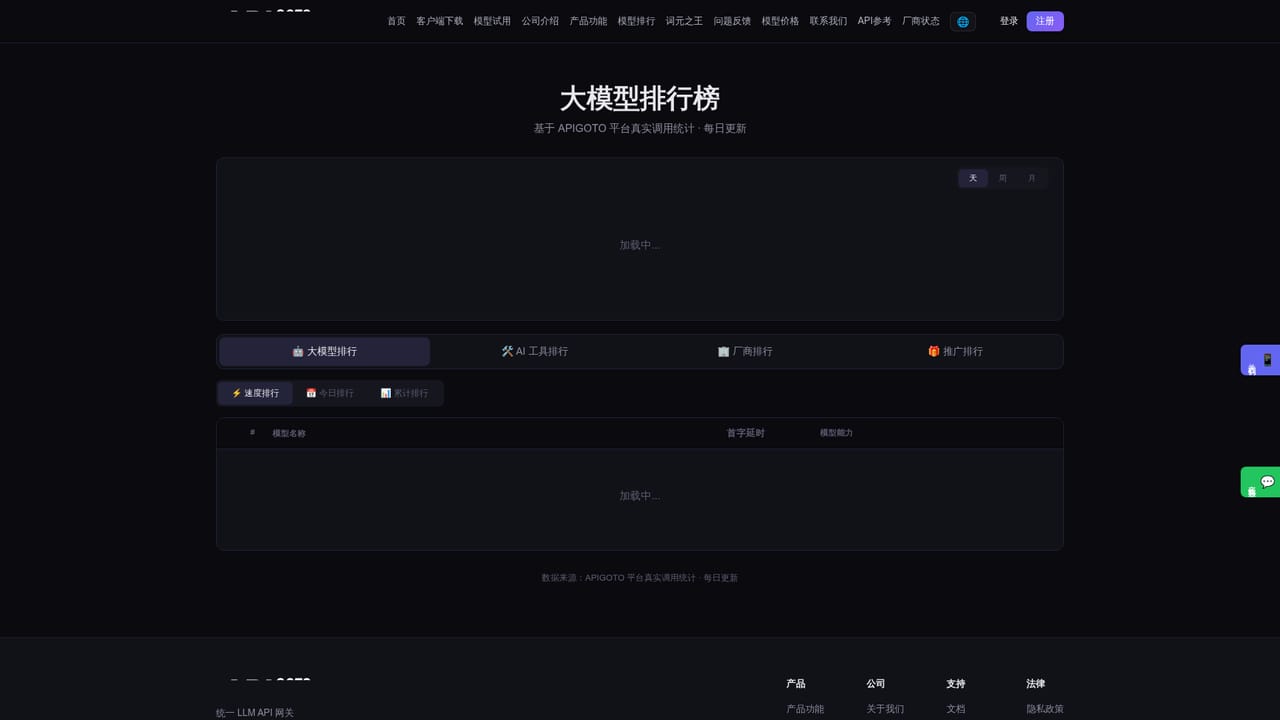This screenshot has height=720, width=1280.
Task: Open the 推广排行 gift tab
Action: coord(955,351)
